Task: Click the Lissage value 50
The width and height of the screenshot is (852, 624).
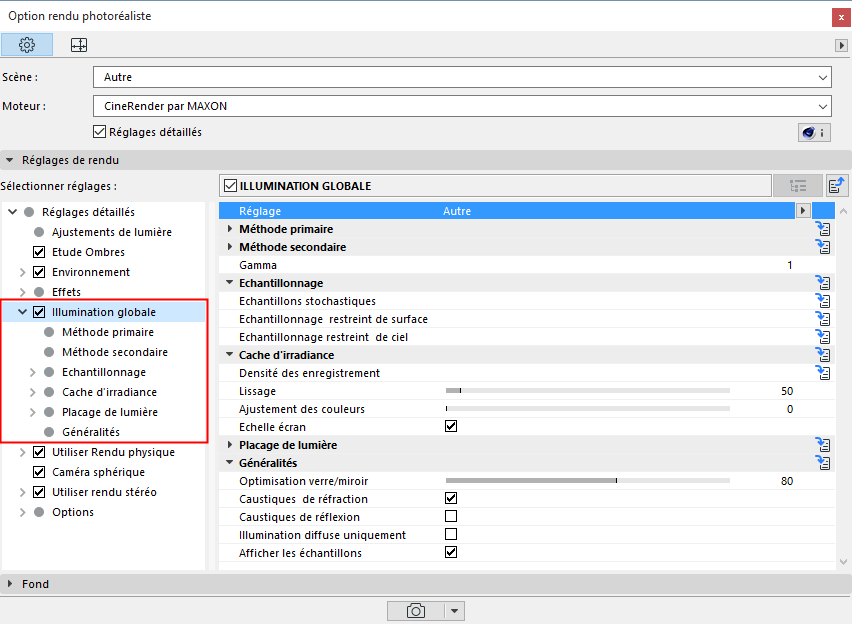Action: pyautogui.click(x=787, y=391)
